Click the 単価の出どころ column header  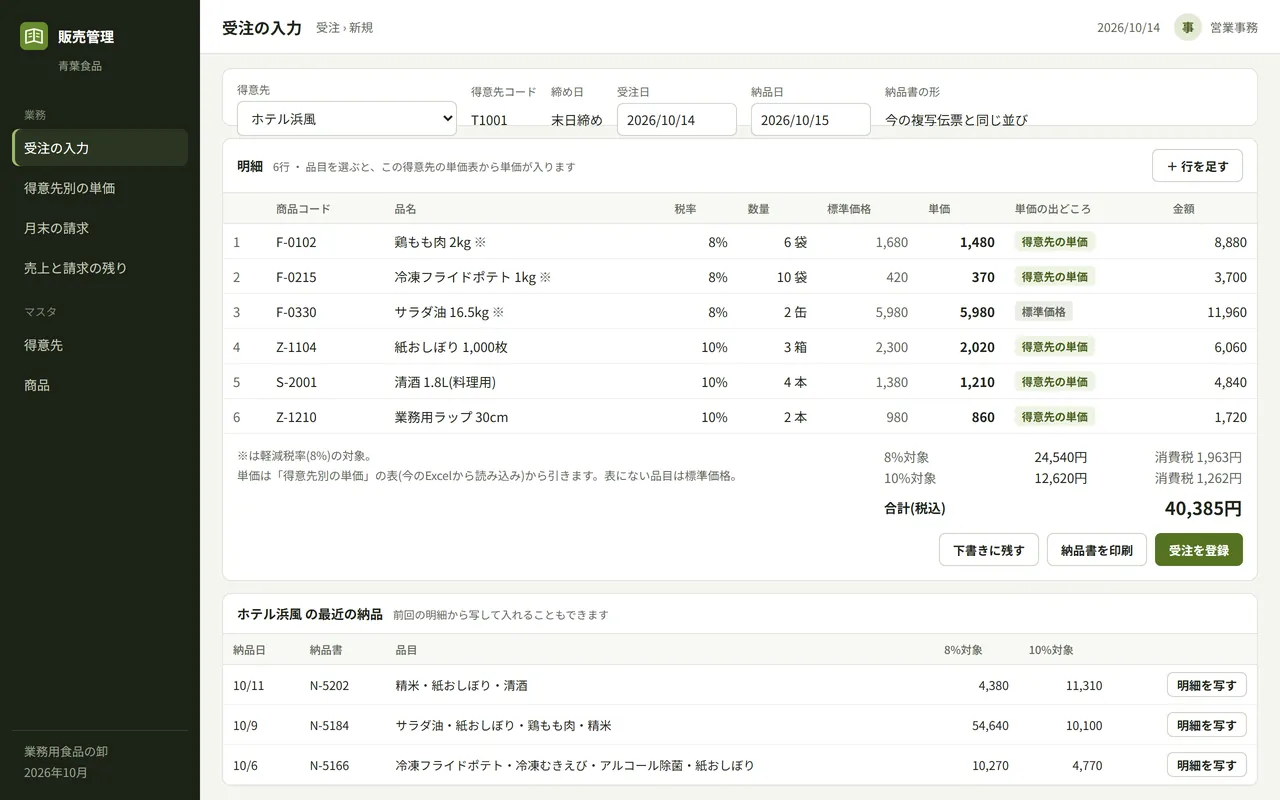[x=1053, y=209]
